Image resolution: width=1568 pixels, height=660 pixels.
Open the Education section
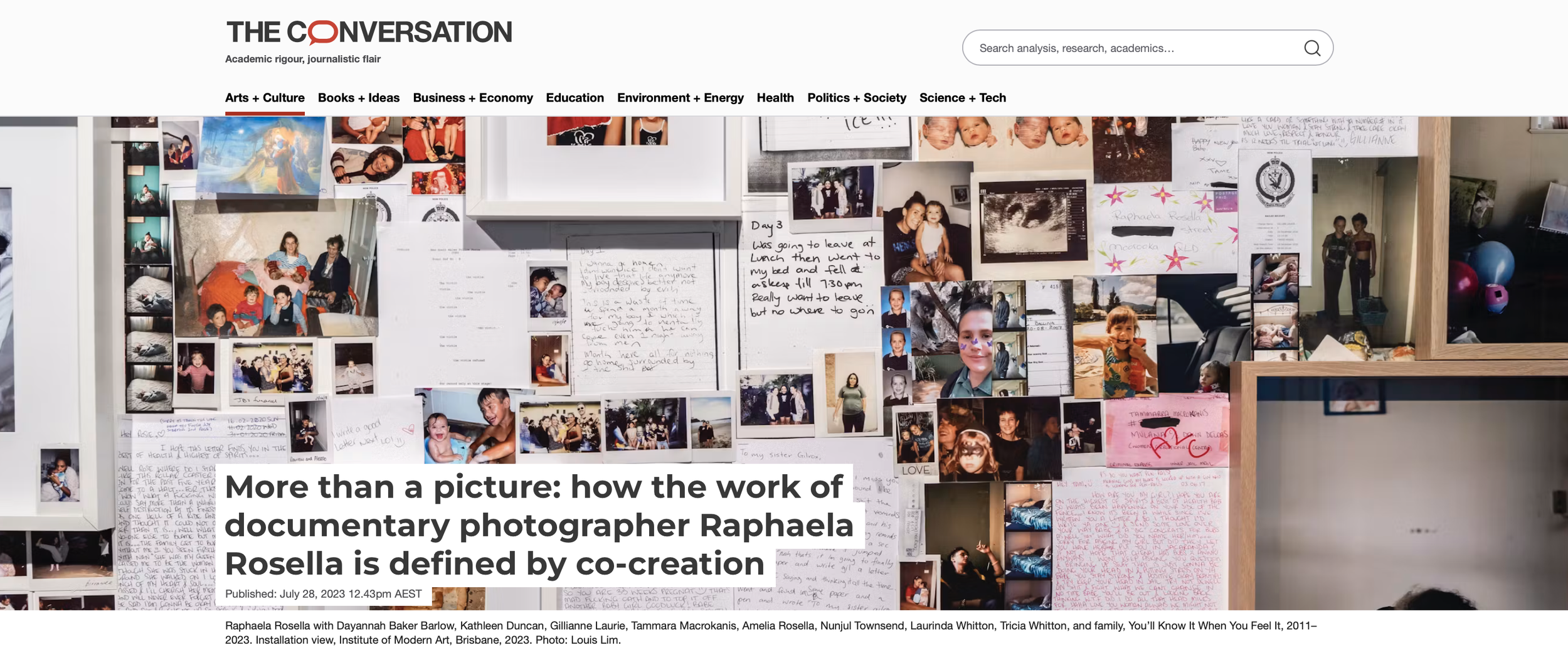(x=575, y=98)
